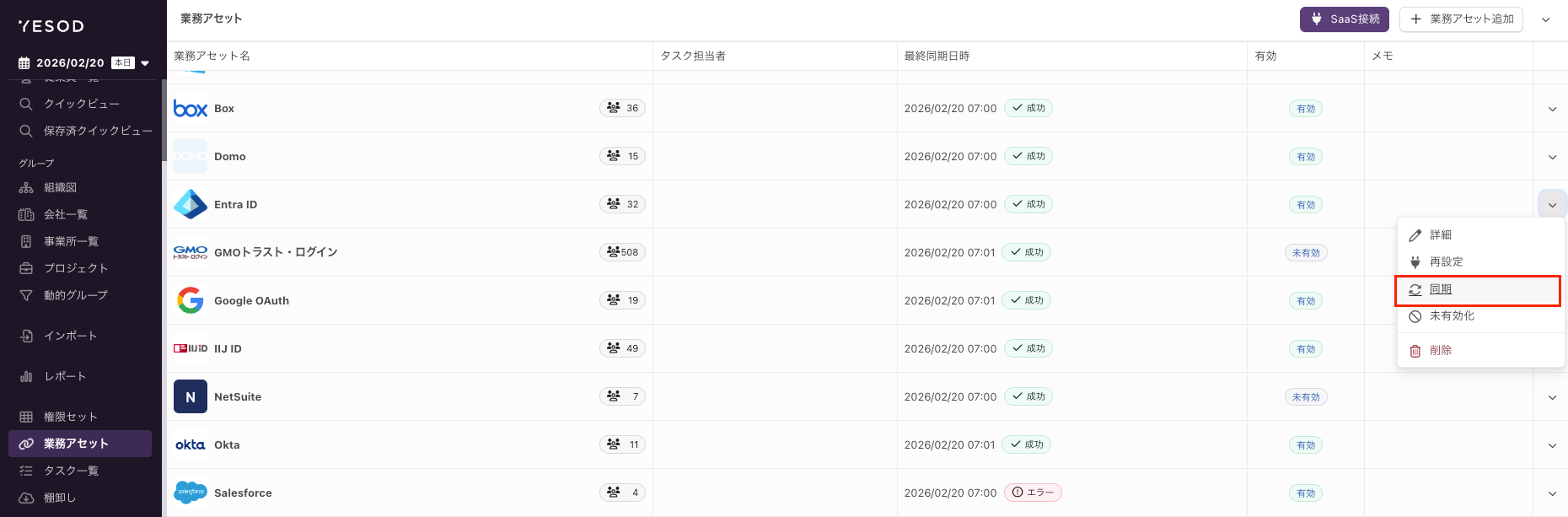Toggle NetSuite disabled status badge
Image resolution: width=1568 pixels, height=517 pixels.
pos(1305,397)
